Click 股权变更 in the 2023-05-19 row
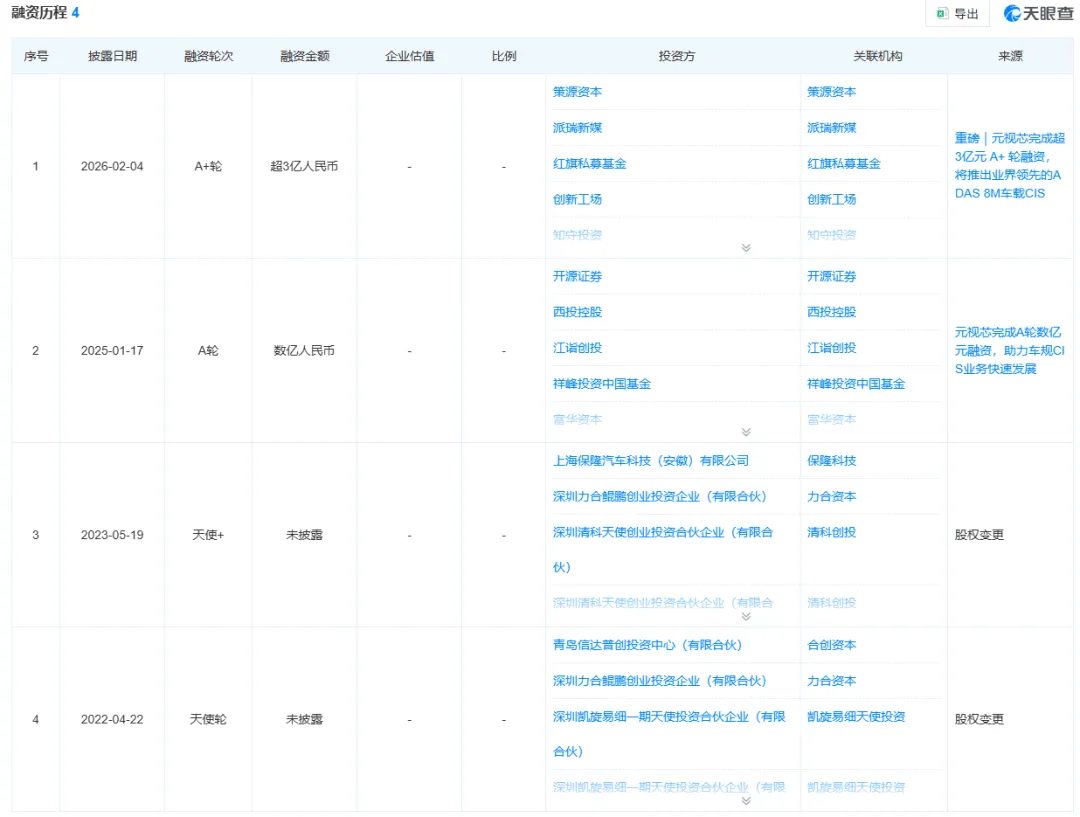1080x817 pixels. [x=979, y=535]
